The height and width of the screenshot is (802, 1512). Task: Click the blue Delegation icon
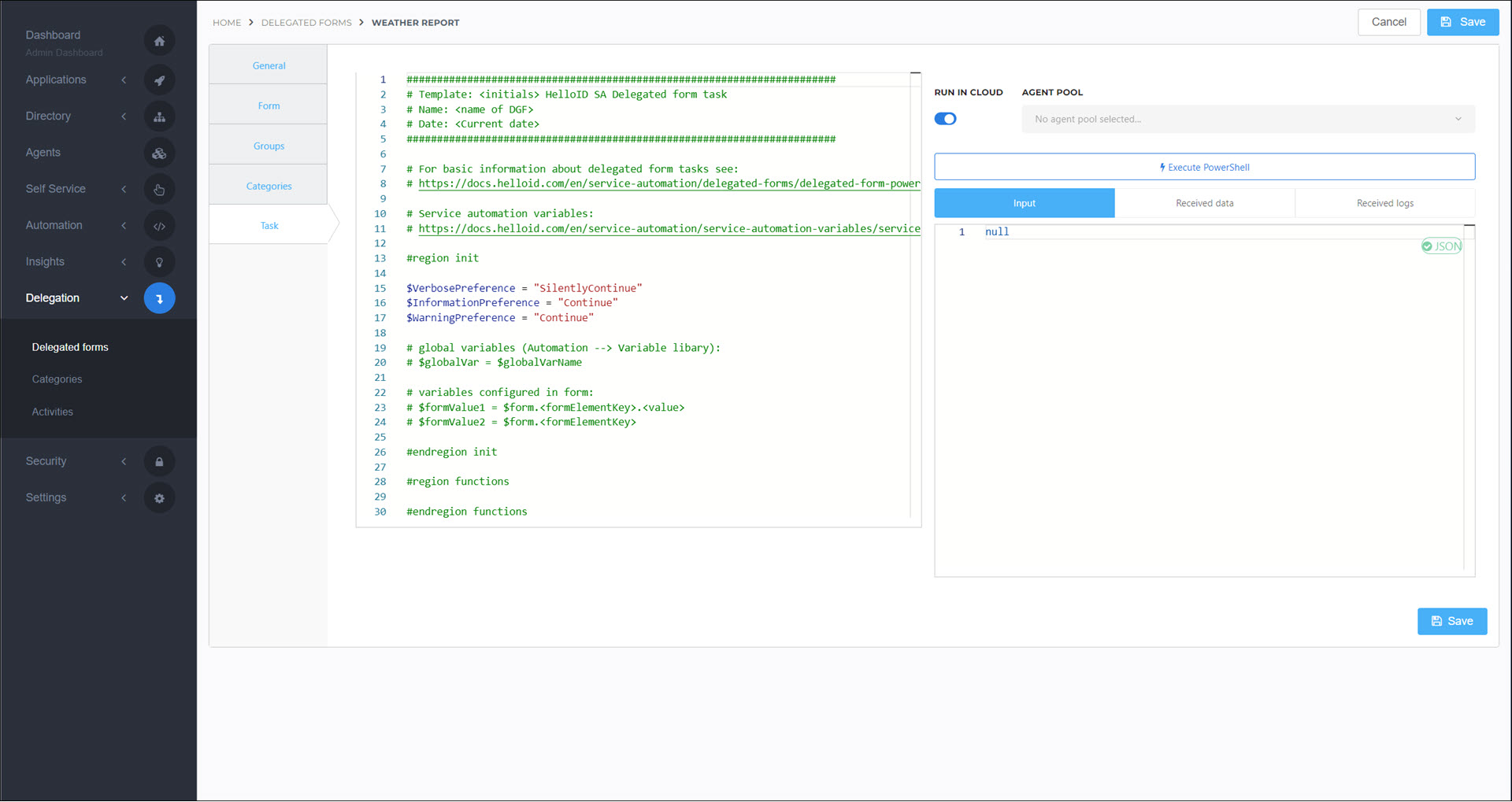(159, 298)
